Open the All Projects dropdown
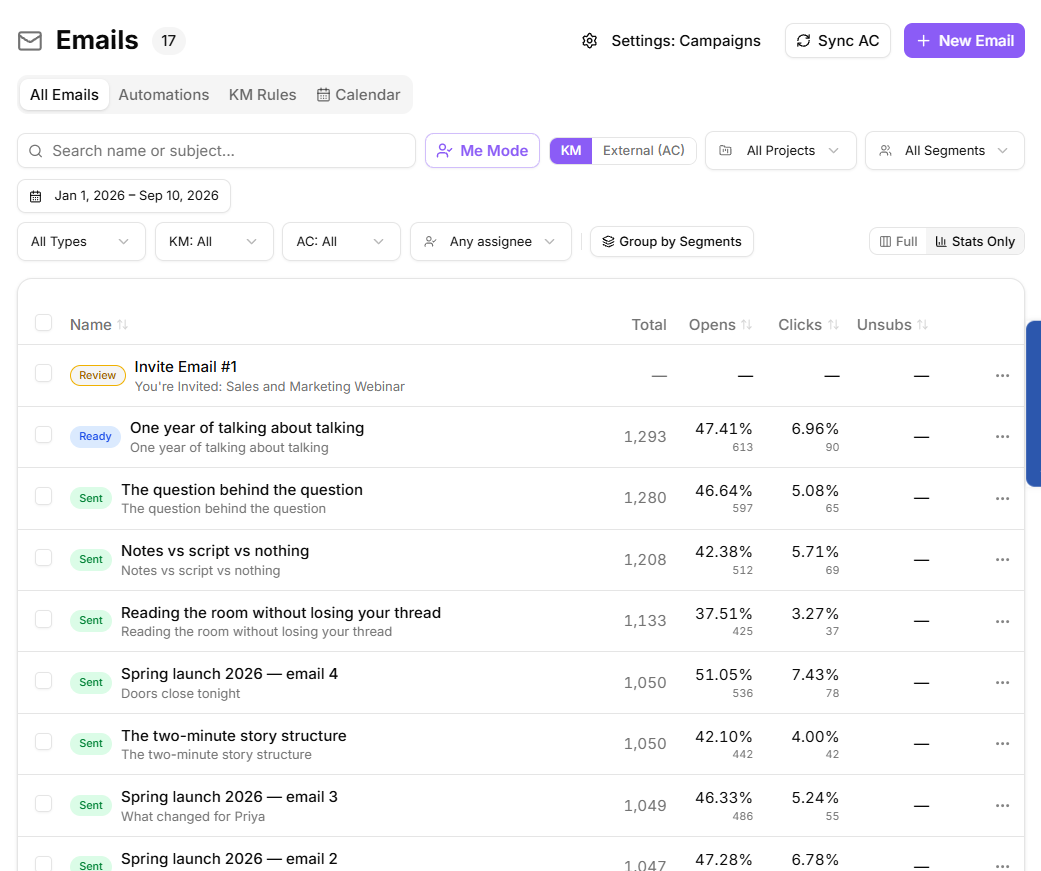The image size is (1041, 871). click(781, 151)
